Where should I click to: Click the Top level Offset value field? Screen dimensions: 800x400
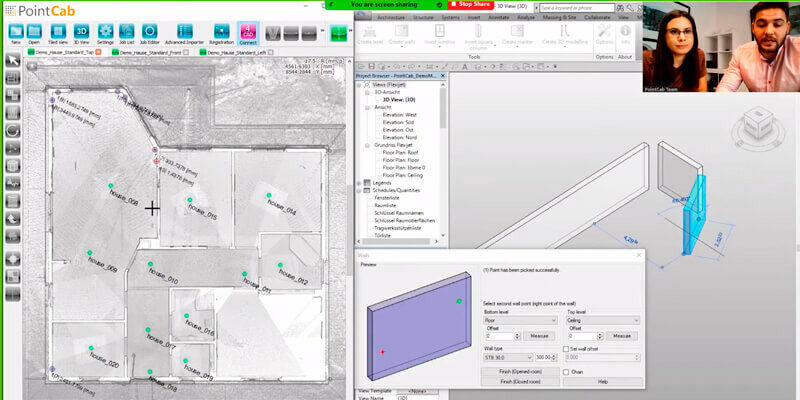pyautogui.click(x=581, y=336)
